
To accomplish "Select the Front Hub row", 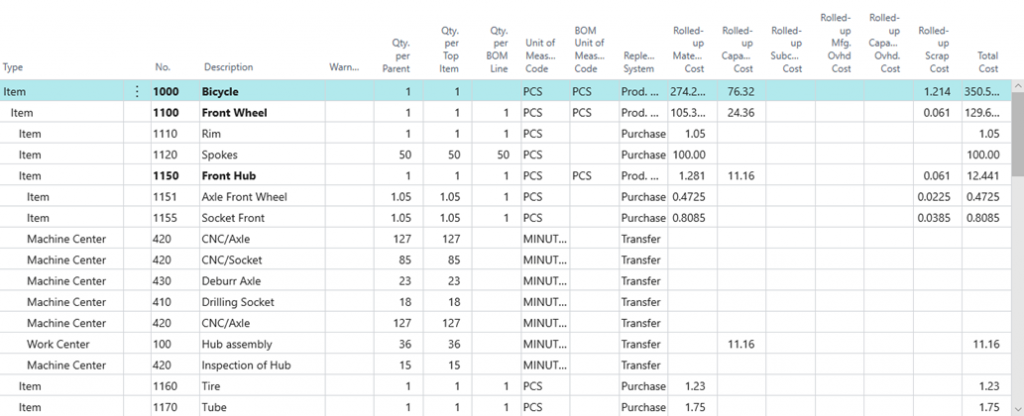I will pyautogui.click(x=231, y=176).
